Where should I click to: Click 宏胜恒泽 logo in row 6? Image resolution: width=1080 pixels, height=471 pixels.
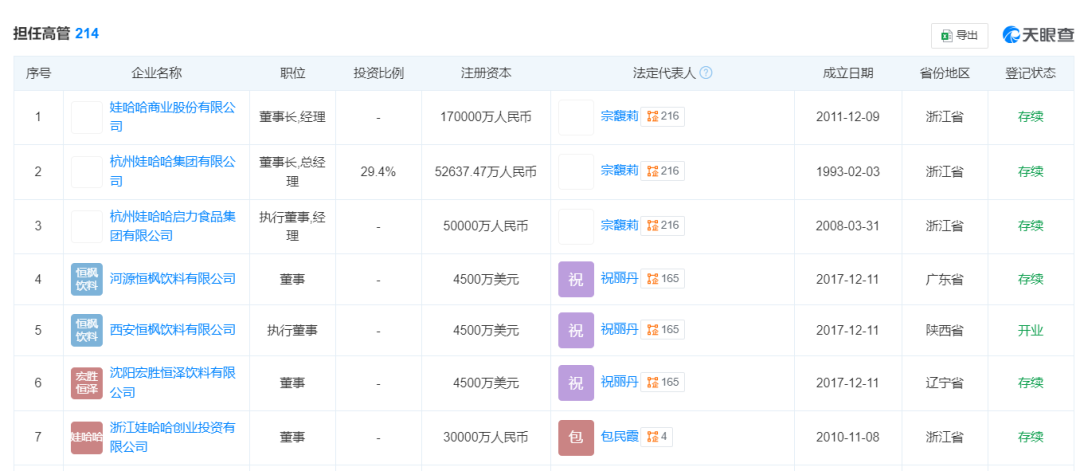click(x=87, y=383)
